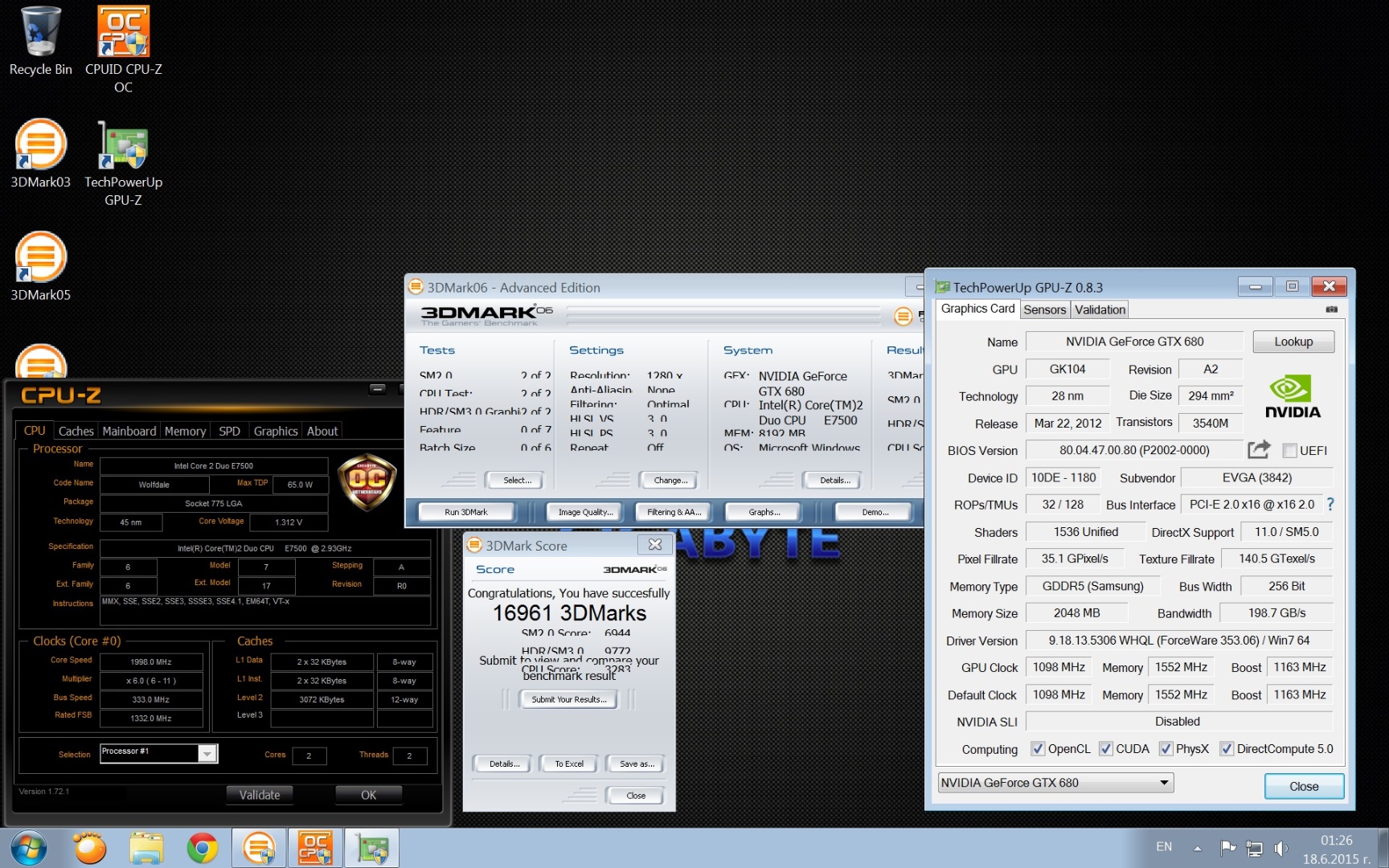The height and width of the screenshot is (868, 1389).
Task: Click the GPU name field in GPU-Z
Action: (x=1134, y=342)
